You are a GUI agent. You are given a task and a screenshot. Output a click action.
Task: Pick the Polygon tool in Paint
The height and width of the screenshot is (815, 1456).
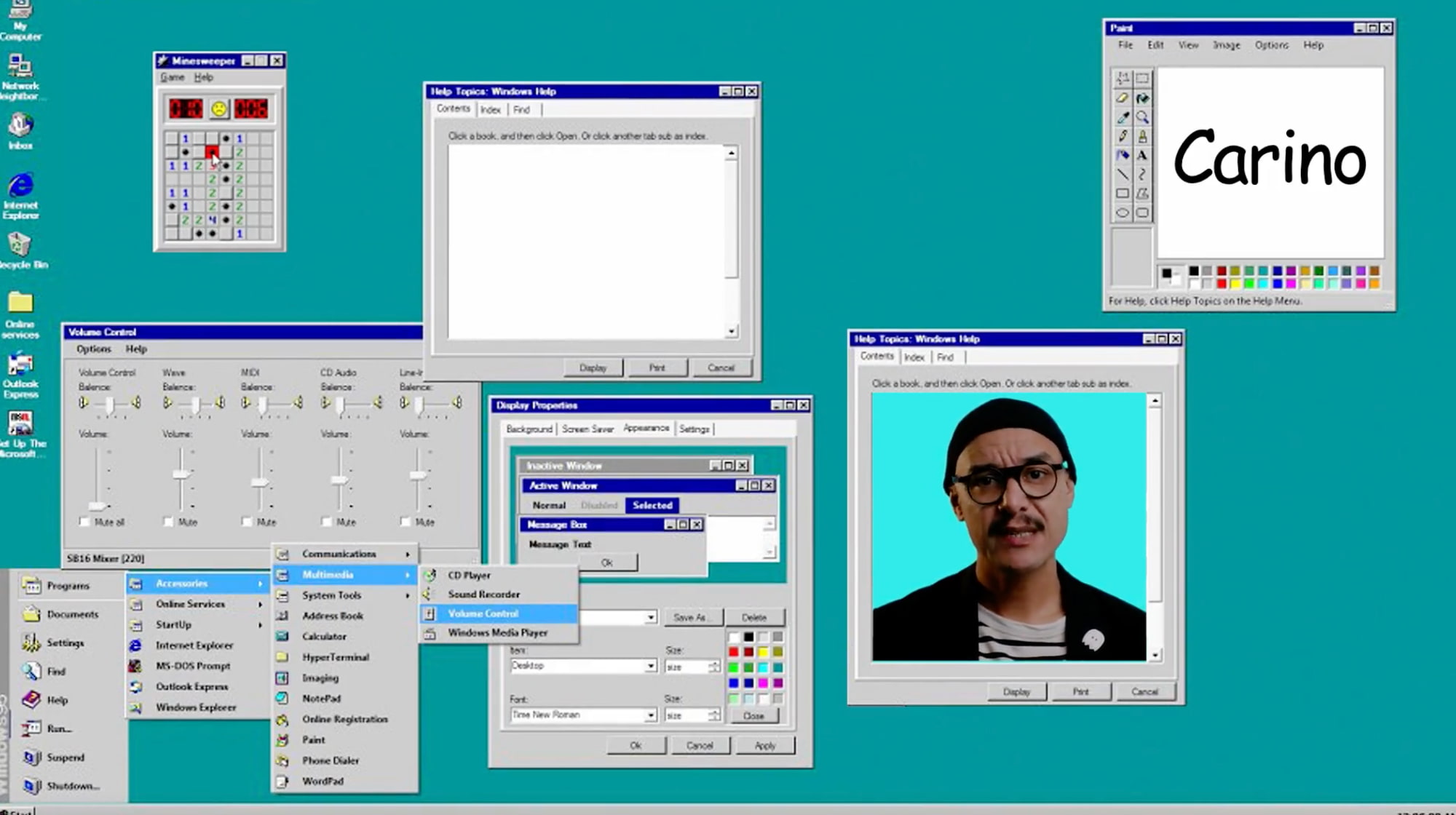point(1142,194)
